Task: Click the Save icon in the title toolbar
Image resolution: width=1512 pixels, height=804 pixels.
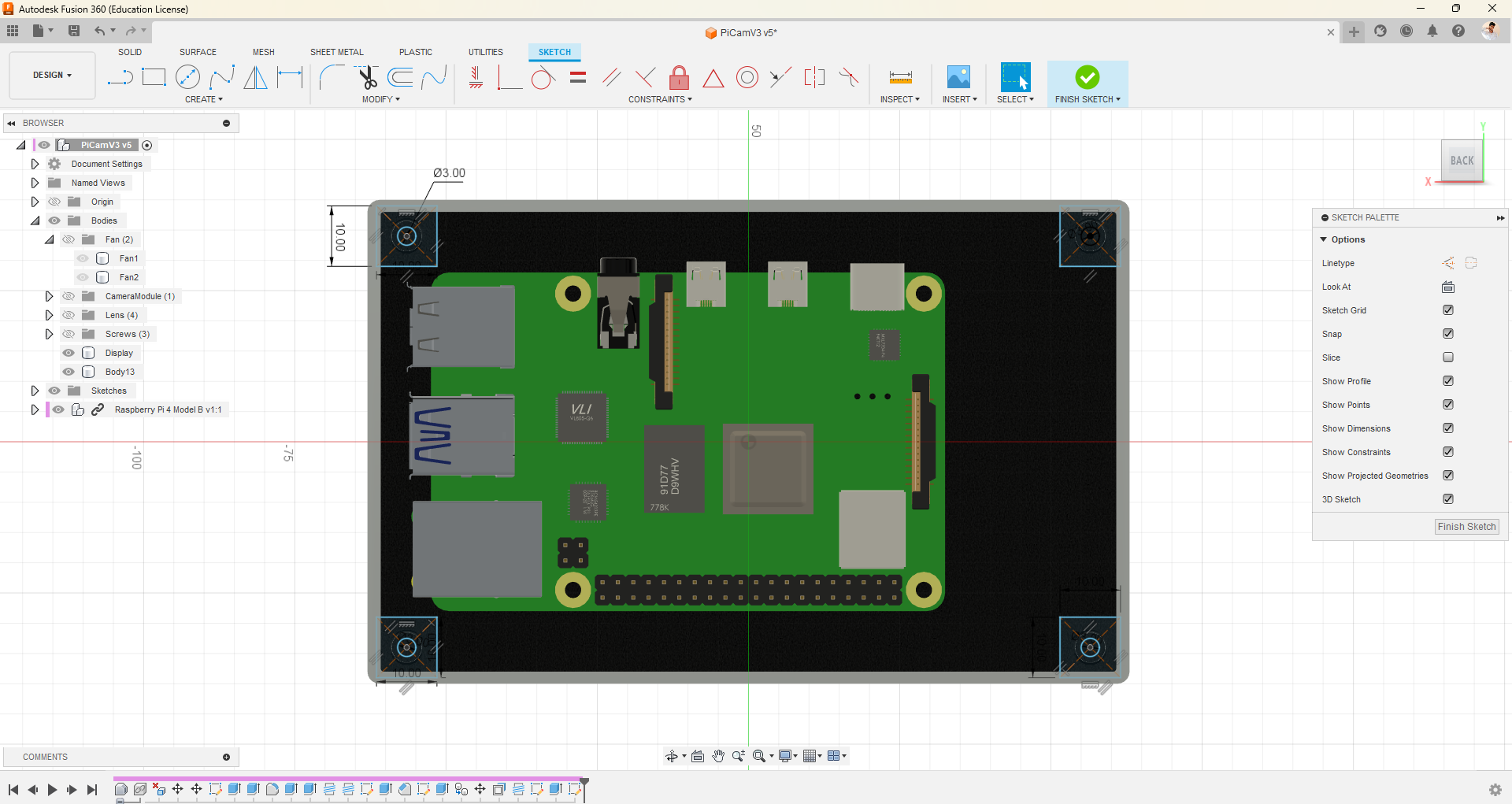Action: click(x=74, y=31)
